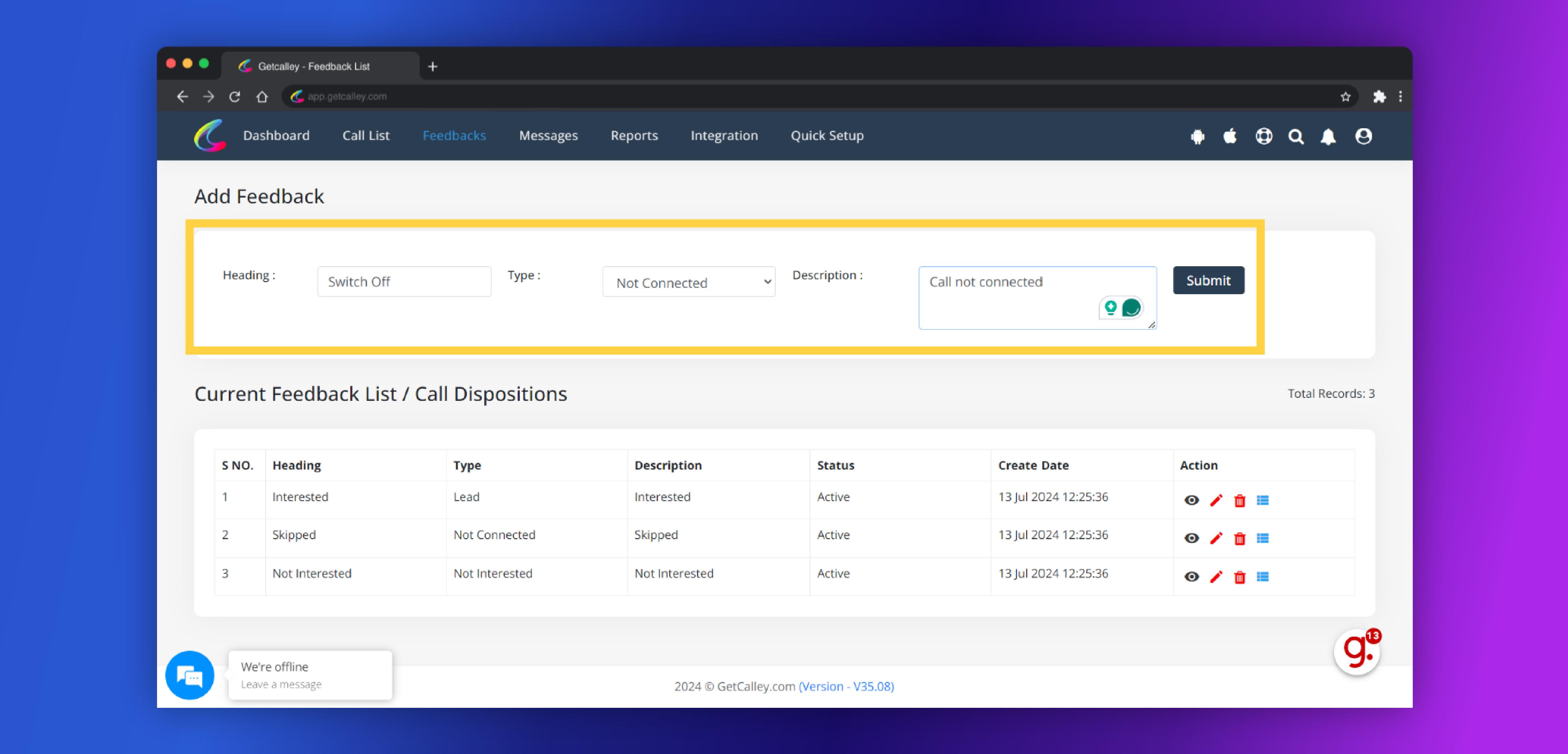Viewport: 1568px width, 754px height.
Task: Bookmark this page with the star icon
Action: tap(1345, 96)
